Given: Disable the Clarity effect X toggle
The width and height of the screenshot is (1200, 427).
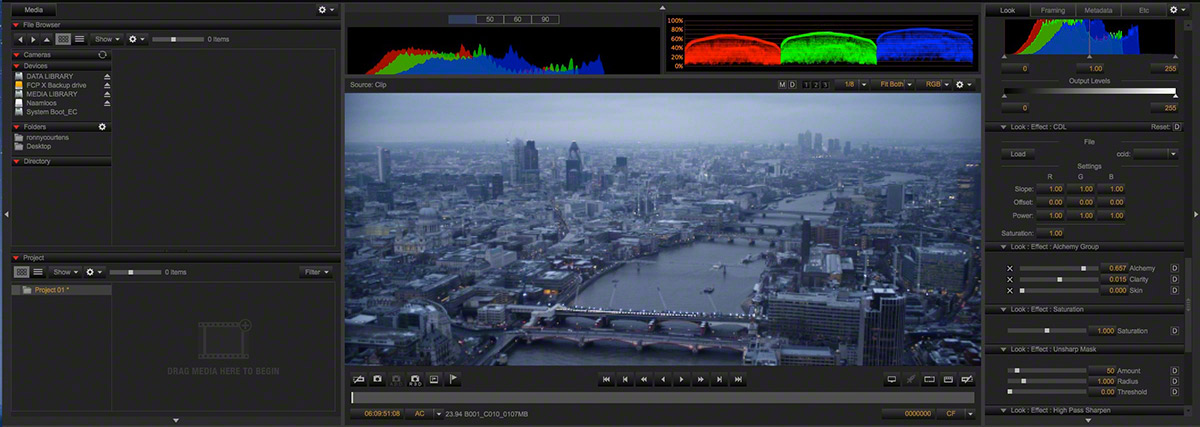Looking at the screenshot, I should point(1009,279).
